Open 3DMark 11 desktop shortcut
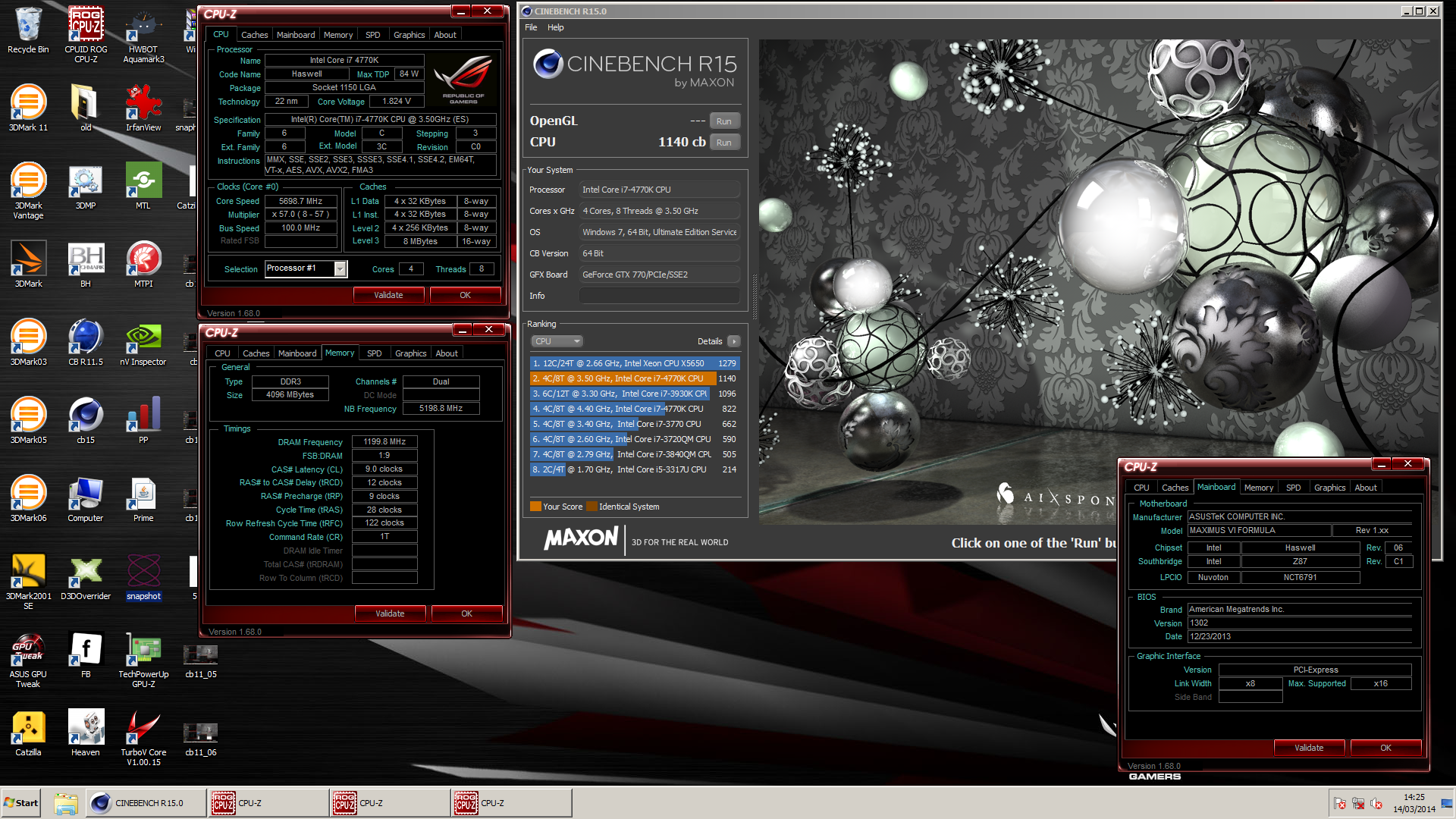This screenshot has width=1456, height=819. click(x=28, y=108)
